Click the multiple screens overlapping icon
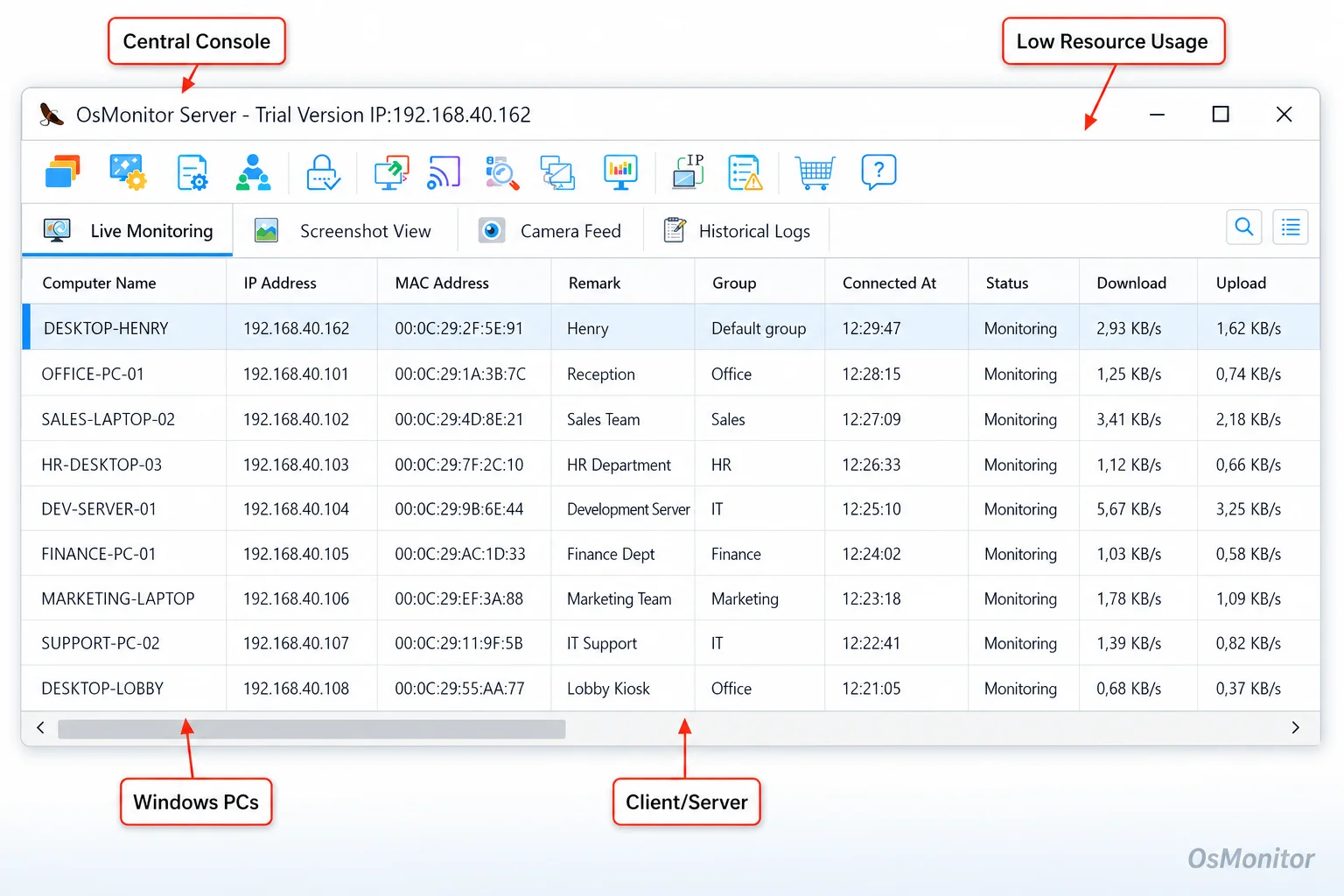 [557, 172]
